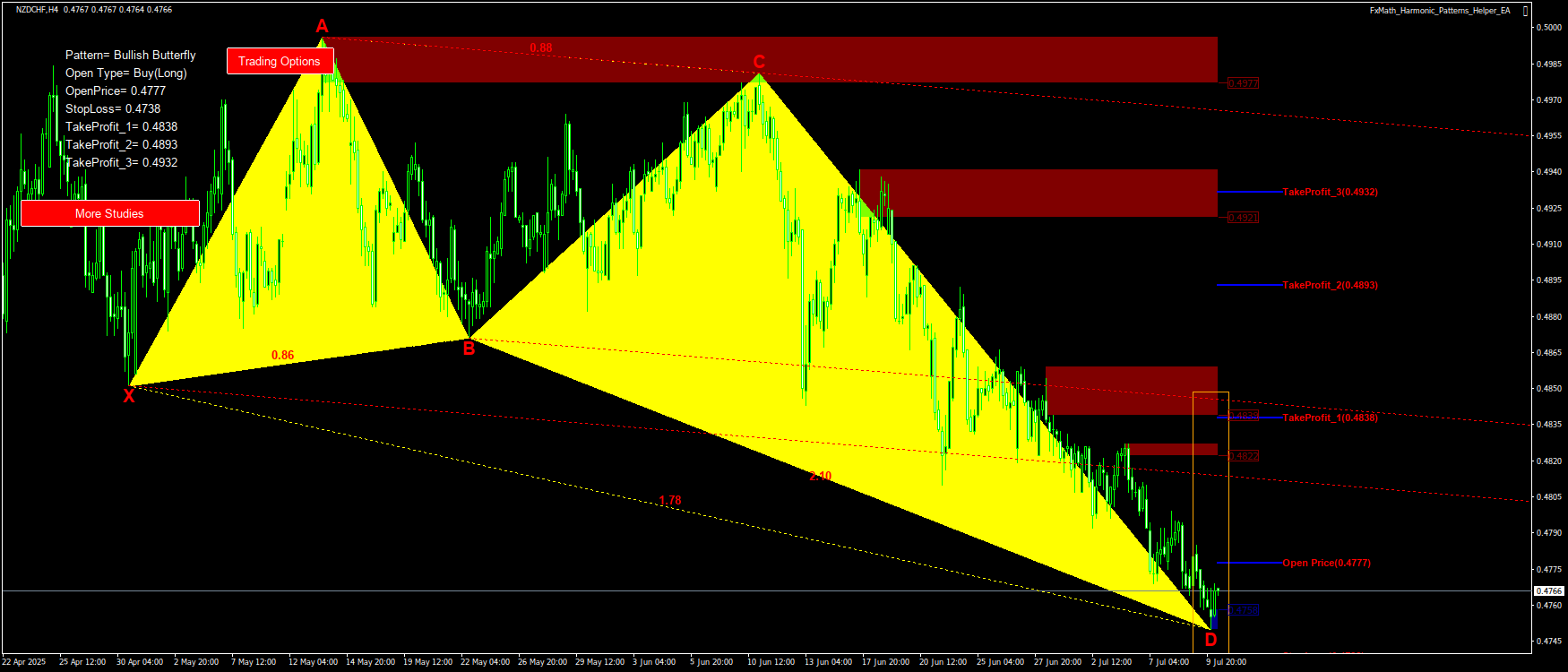This screenshot has width=1568, height=672.
Task: Select the Open Price(0.4777) line label
Action: [1326, 563]
